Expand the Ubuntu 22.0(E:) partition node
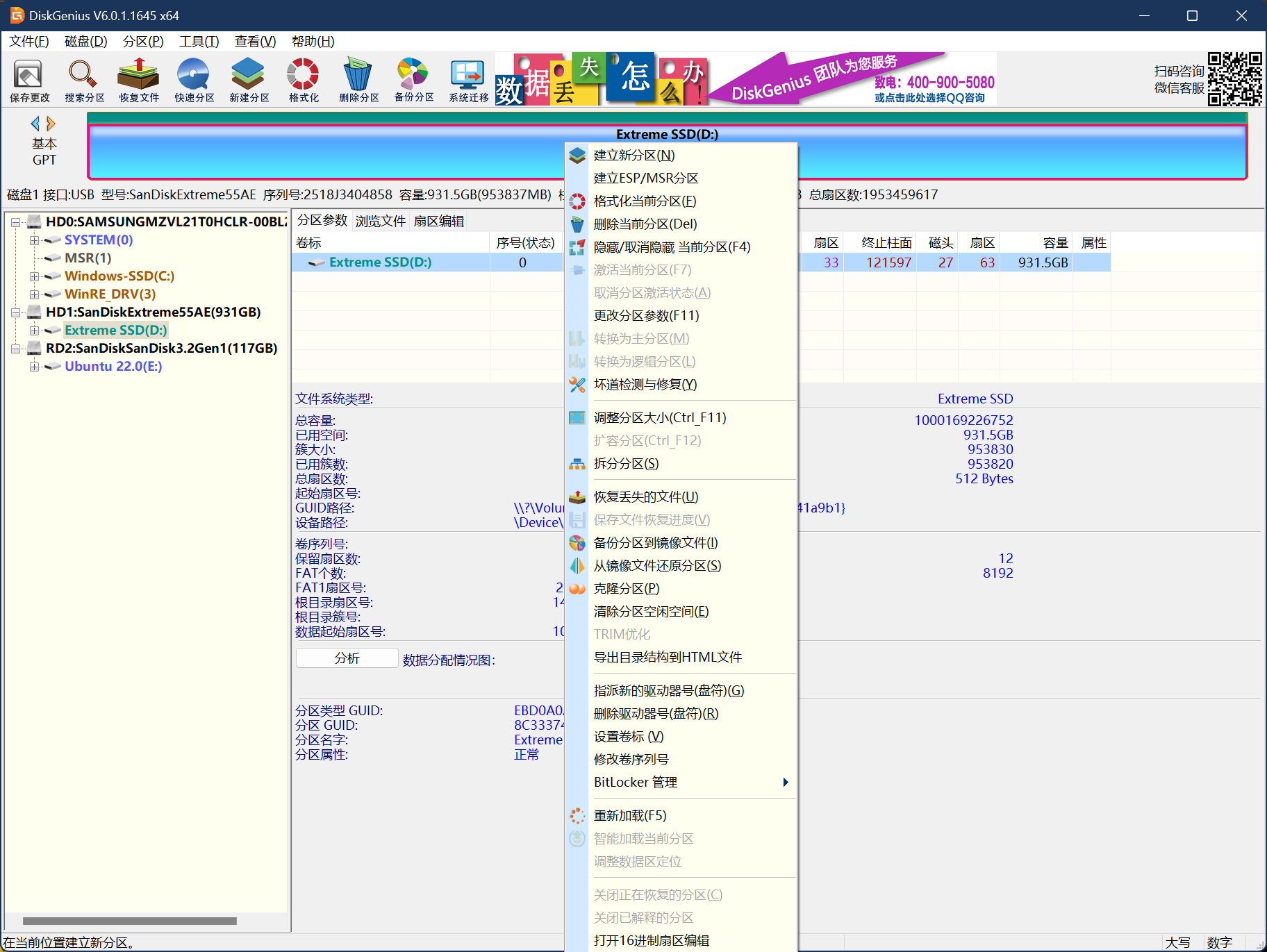Image resolution: width=1267 pixels, height=952 pixels. pos(33,367)
